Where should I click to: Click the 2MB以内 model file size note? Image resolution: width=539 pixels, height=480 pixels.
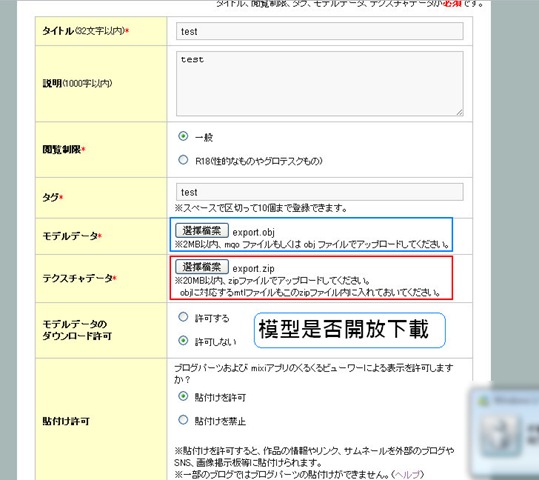click(312, 244)
